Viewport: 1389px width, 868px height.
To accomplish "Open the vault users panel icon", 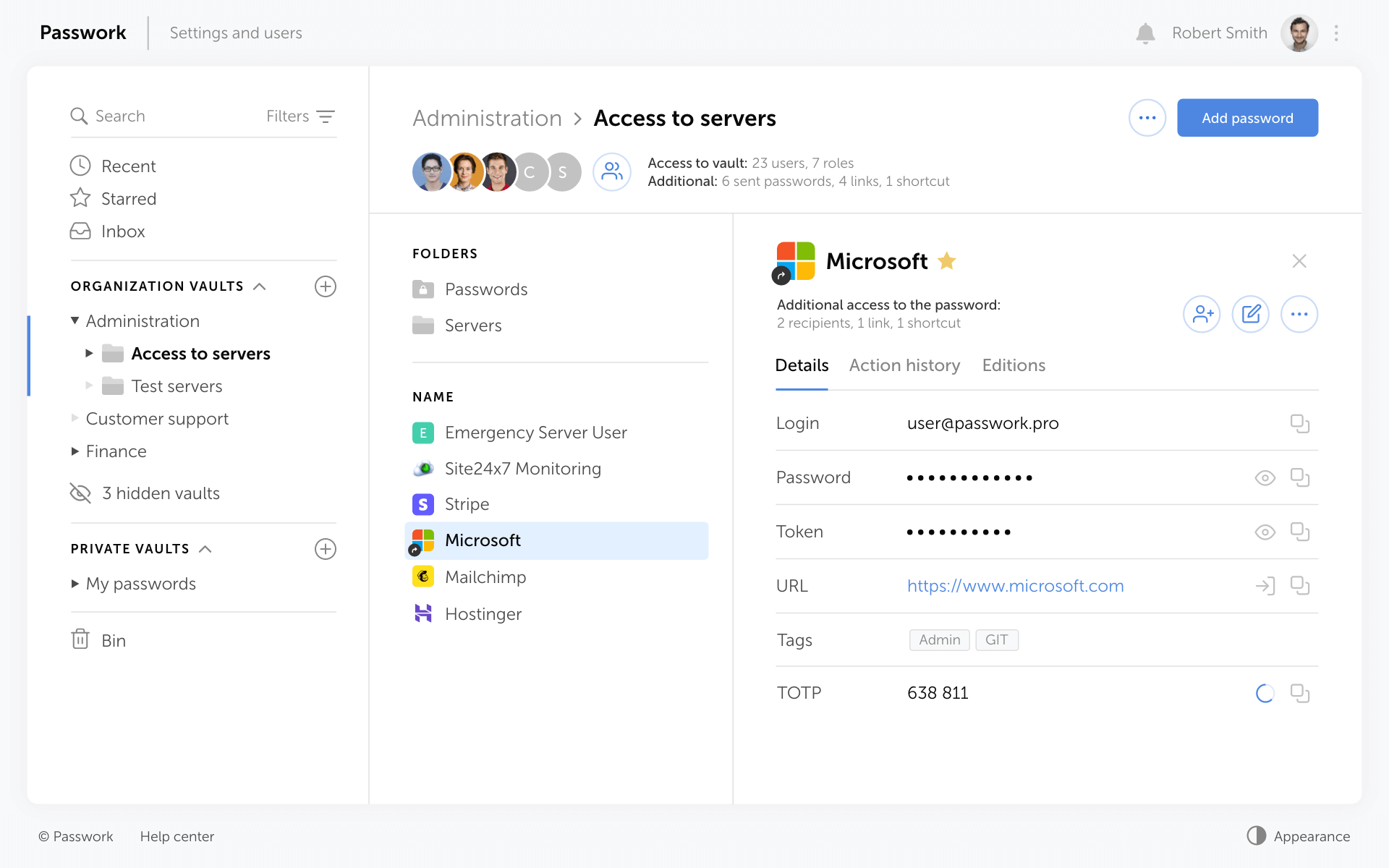I will (x=611, y=172).
